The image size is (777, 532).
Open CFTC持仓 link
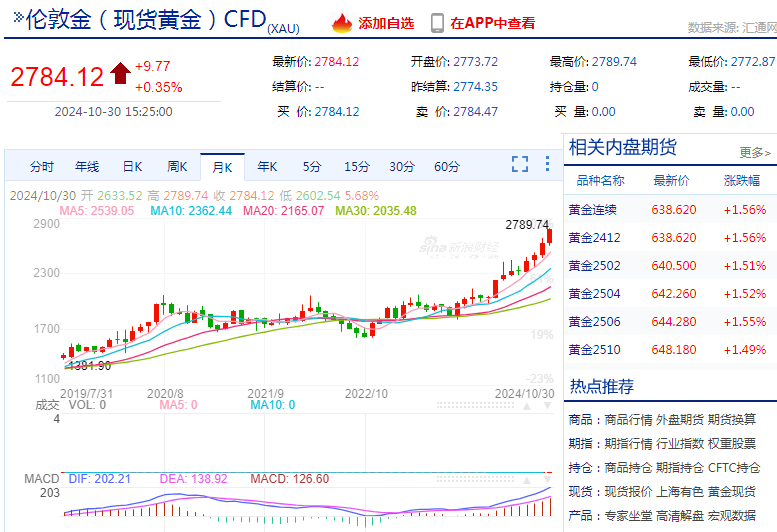[734, 468]
